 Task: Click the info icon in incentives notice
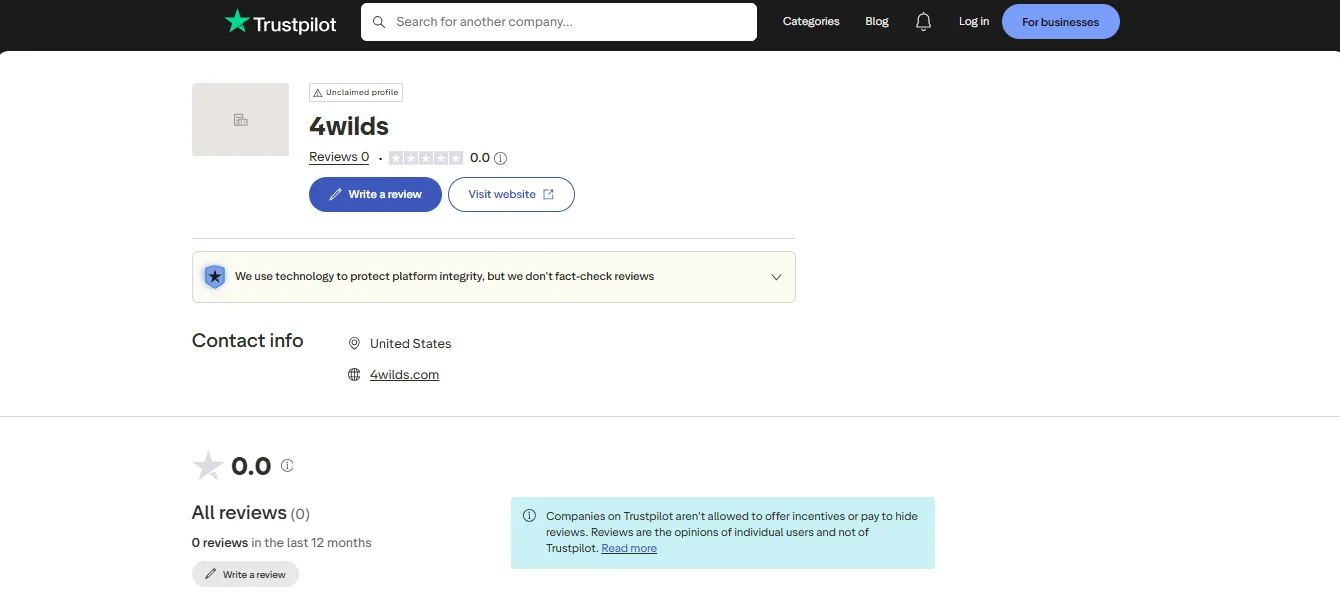(x=529, y=516)
